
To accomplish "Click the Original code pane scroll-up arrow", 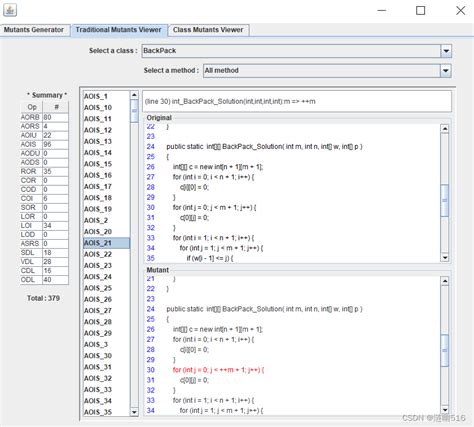I will 445,129.
